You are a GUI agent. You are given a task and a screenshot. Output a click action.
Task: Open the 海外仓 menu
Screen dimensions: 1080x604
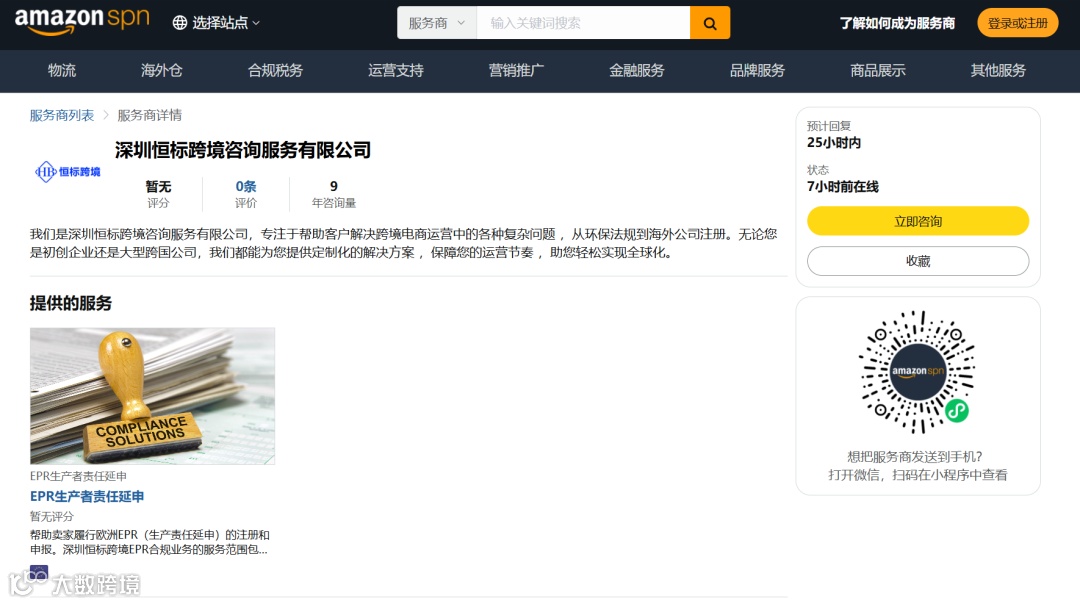click(x=162, y=70)
